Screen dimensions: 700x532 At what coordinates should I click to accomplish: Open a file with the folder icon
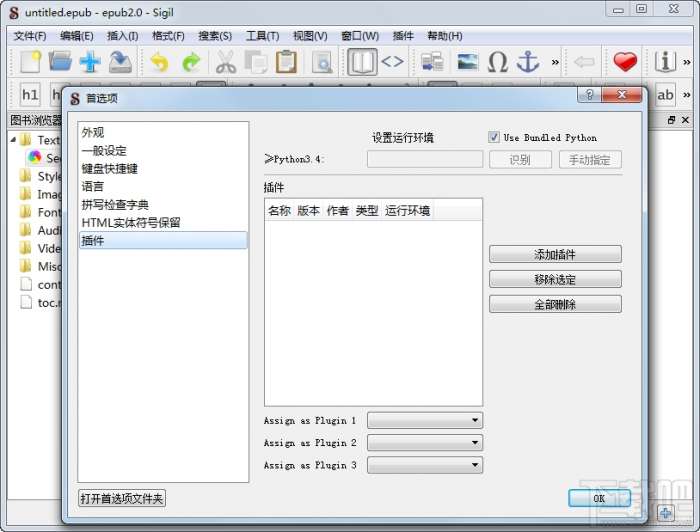(x=60, y=62)
